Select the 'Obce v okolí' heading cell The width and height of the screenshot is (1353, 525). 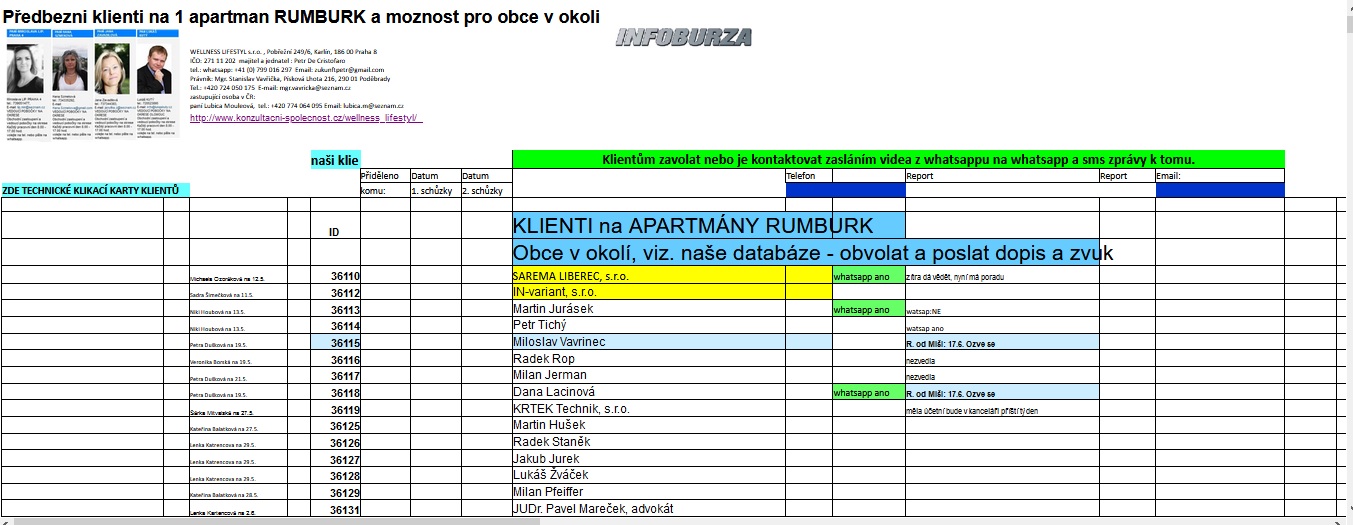[808, 252]
